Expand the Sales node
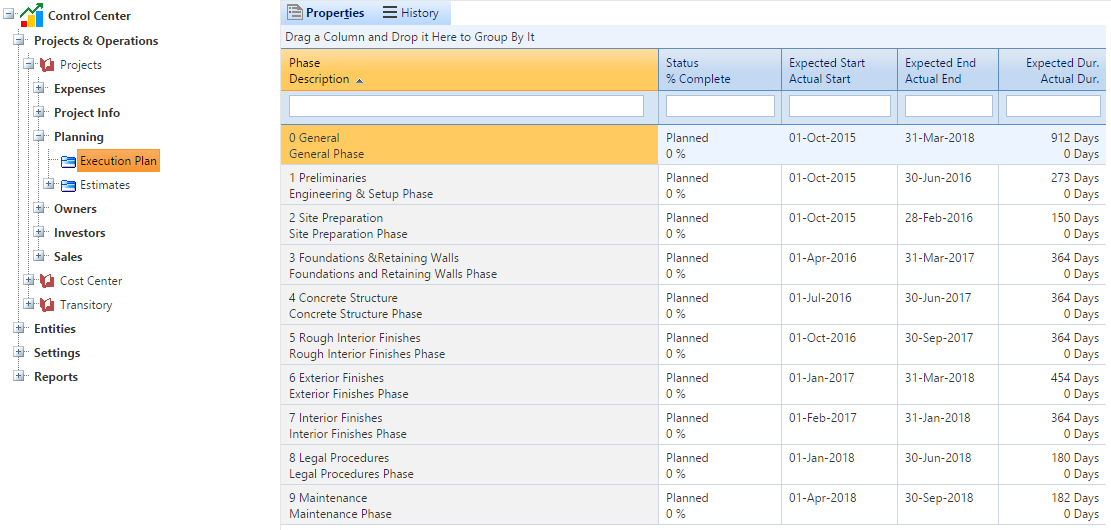Screen dimensions: 1111x530 click(39, 256)
